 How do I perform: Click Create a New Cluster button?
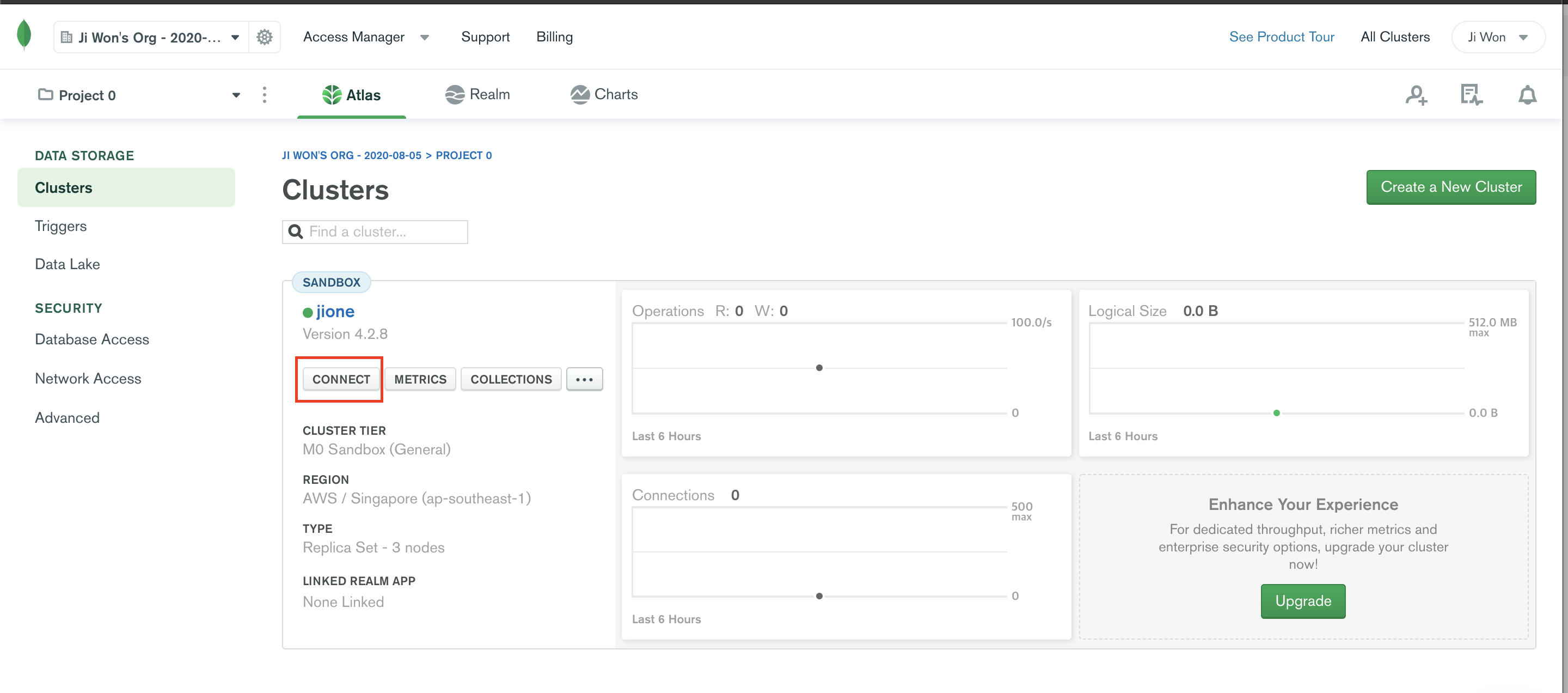pyautogui.click(x=1450, y=187)
